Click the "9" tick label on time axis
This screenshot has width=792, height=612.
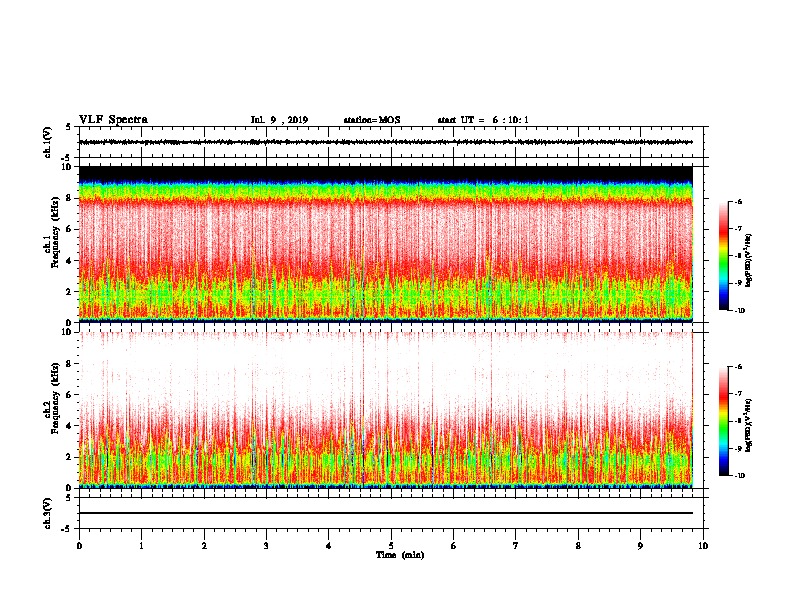640,546
